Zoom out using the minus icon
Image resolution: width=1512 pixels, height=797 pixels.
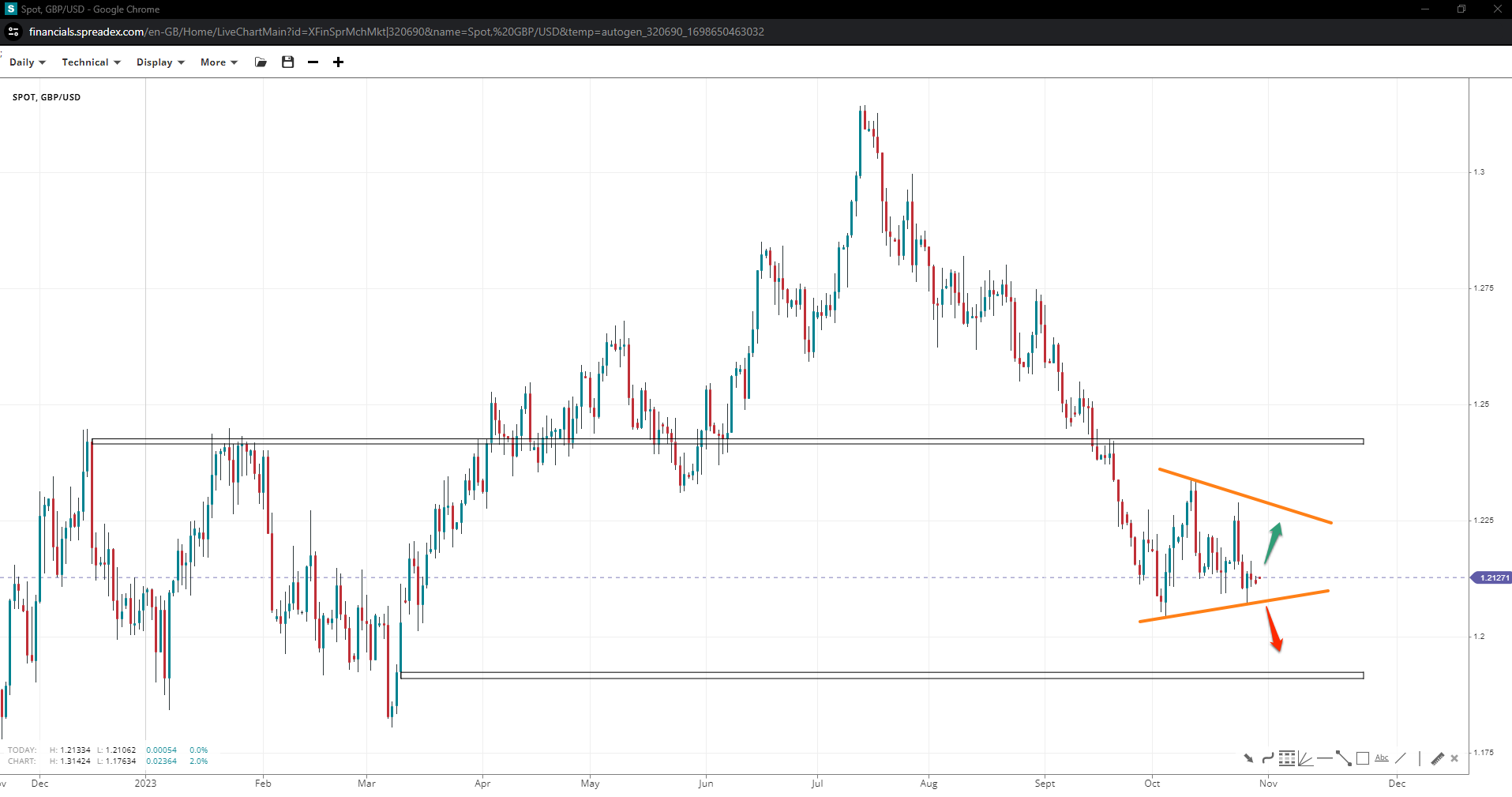click(x=313, y=62)
